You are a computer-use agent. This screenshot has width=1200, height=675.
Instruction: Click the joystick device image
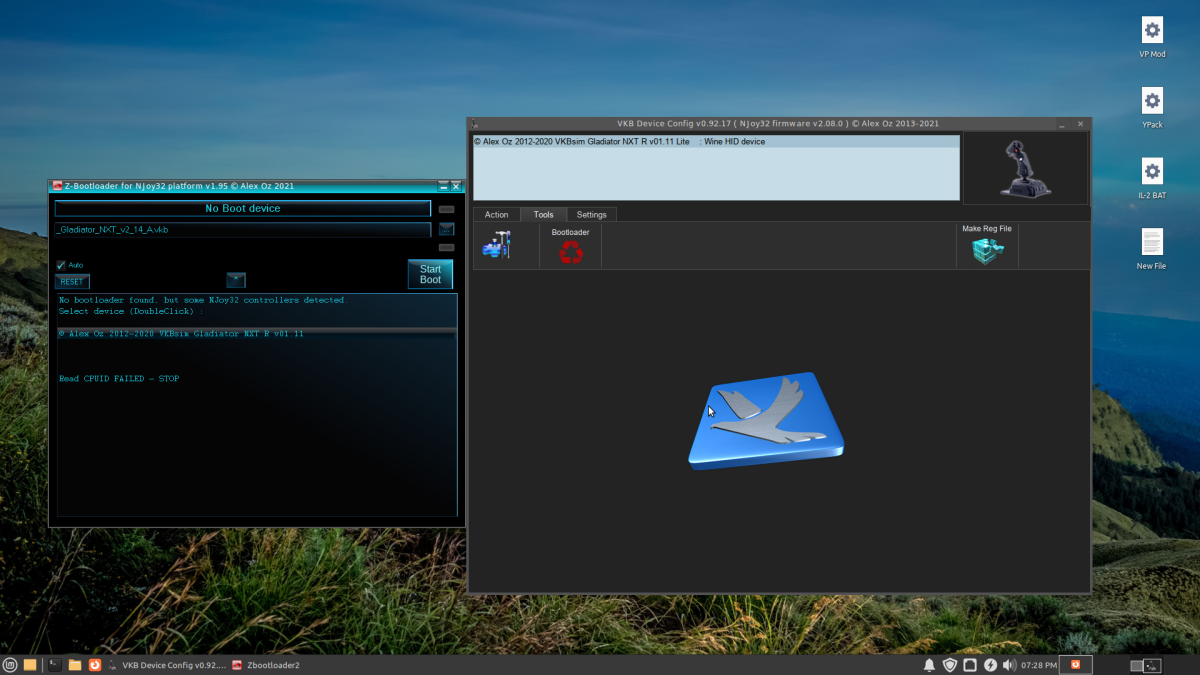[1023, 169]
